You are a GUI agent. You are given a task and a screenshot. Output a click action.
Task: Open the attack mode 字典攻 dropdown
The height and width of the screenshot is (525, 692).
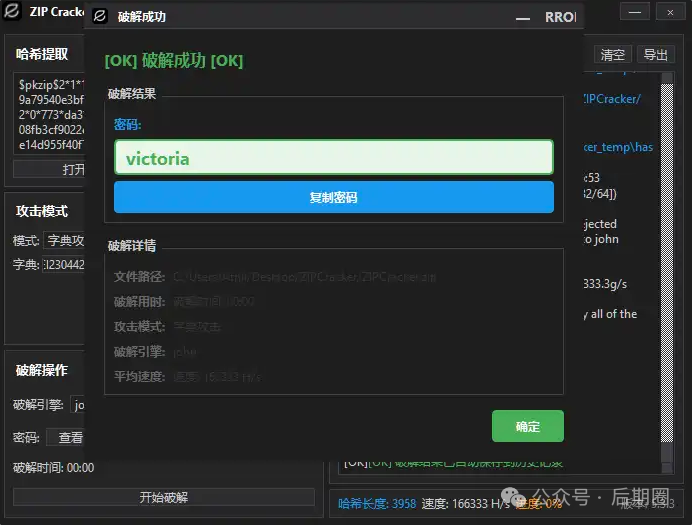coord(64,240)
